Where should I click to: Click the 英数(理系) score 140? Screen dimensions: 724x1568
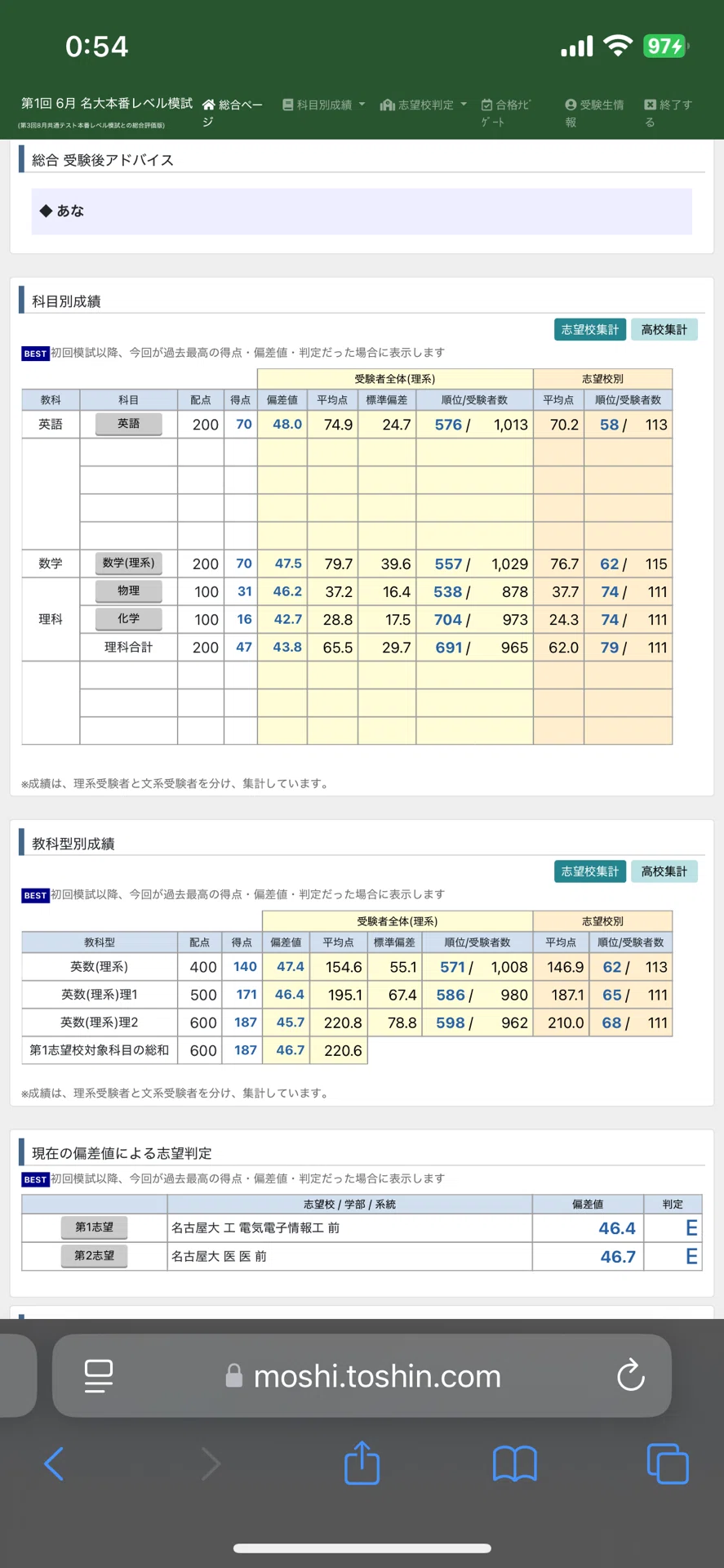pyautogui.click(x=245, y=967)
